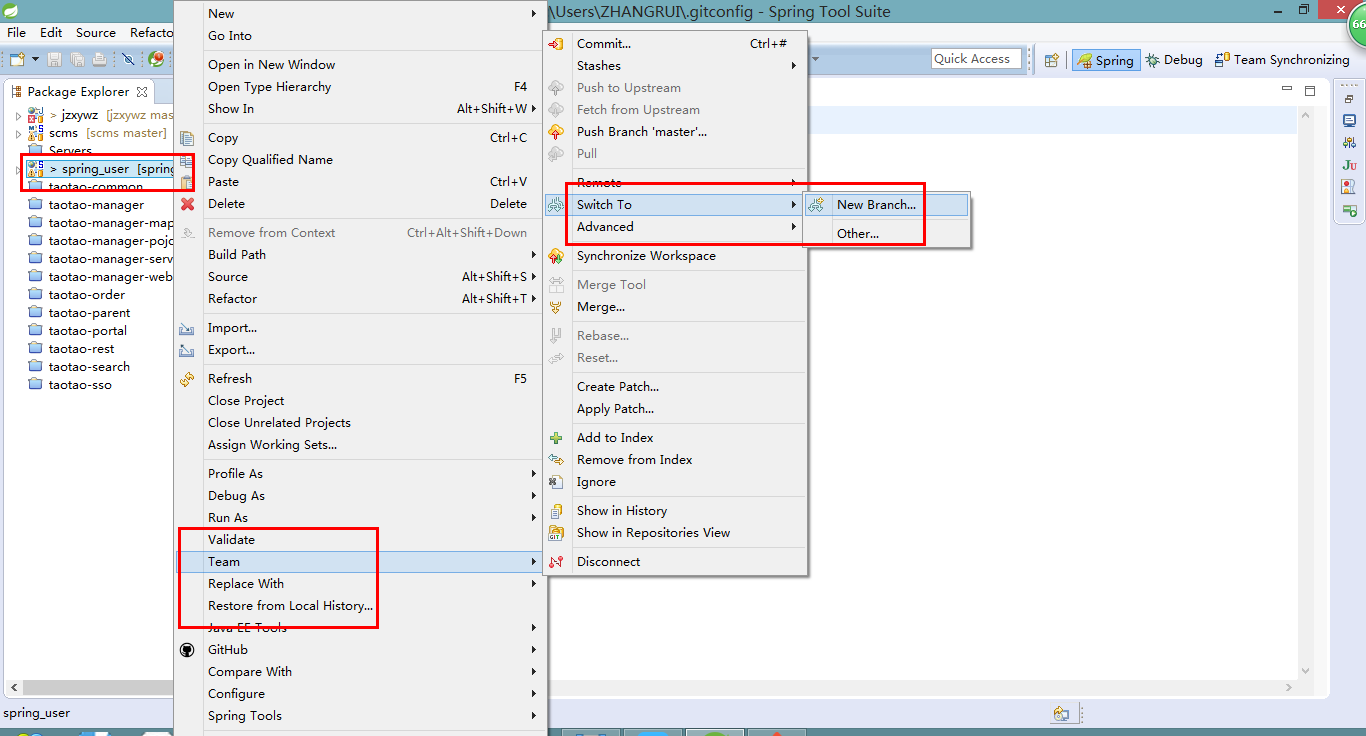Expand the Run As submenu

pos(534,518)
